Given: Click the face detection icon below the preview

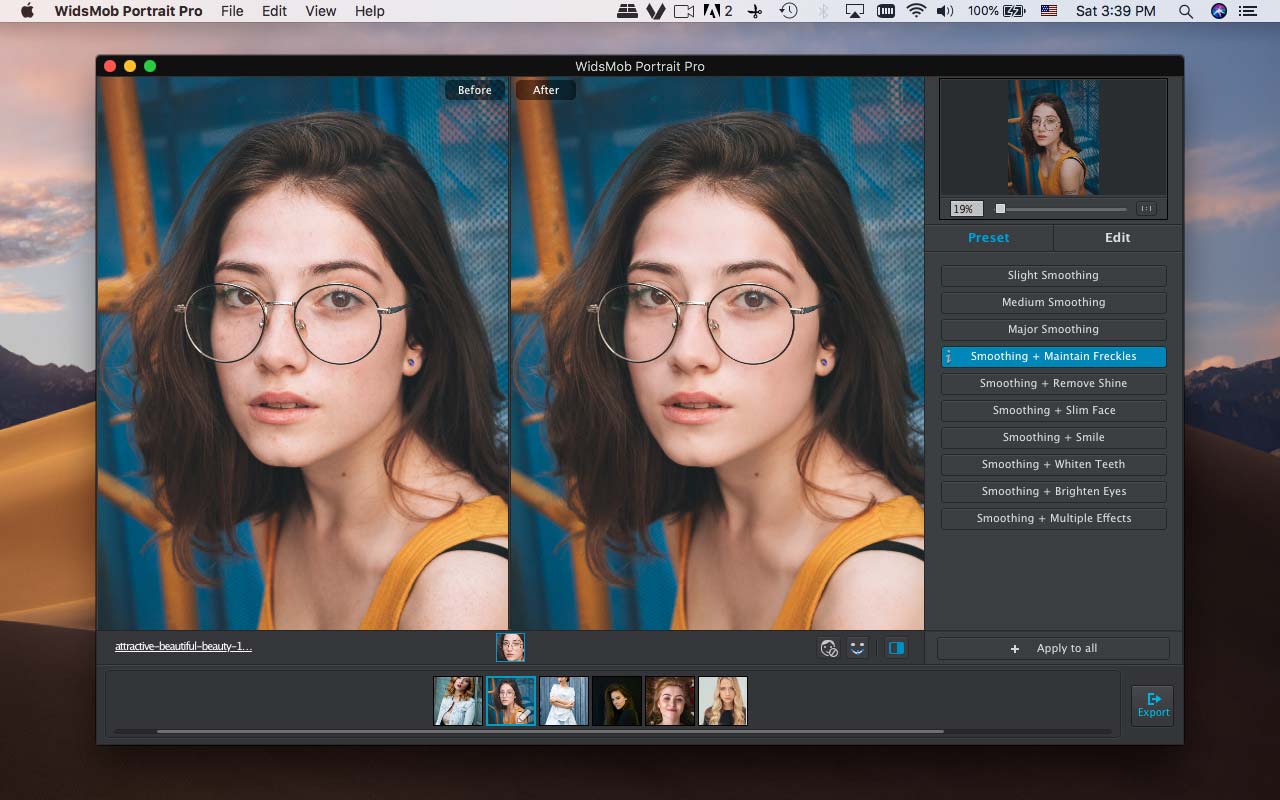Looking at the screenshot, I should tap(828, 648).
